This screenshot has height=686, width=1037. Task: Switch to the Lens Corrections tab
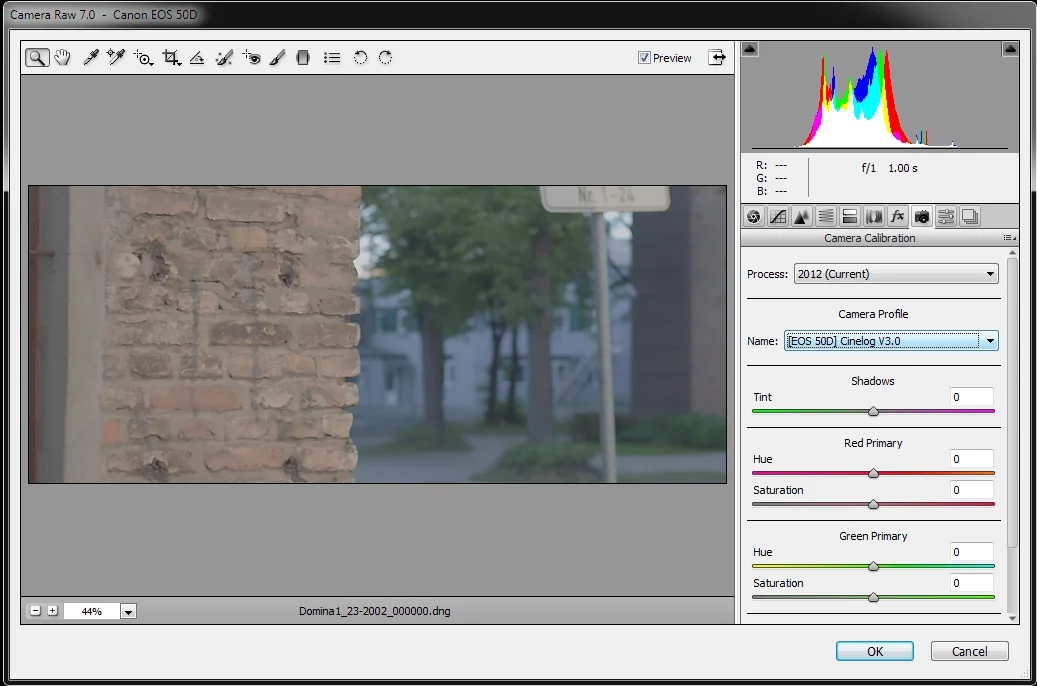coord(874,216)
